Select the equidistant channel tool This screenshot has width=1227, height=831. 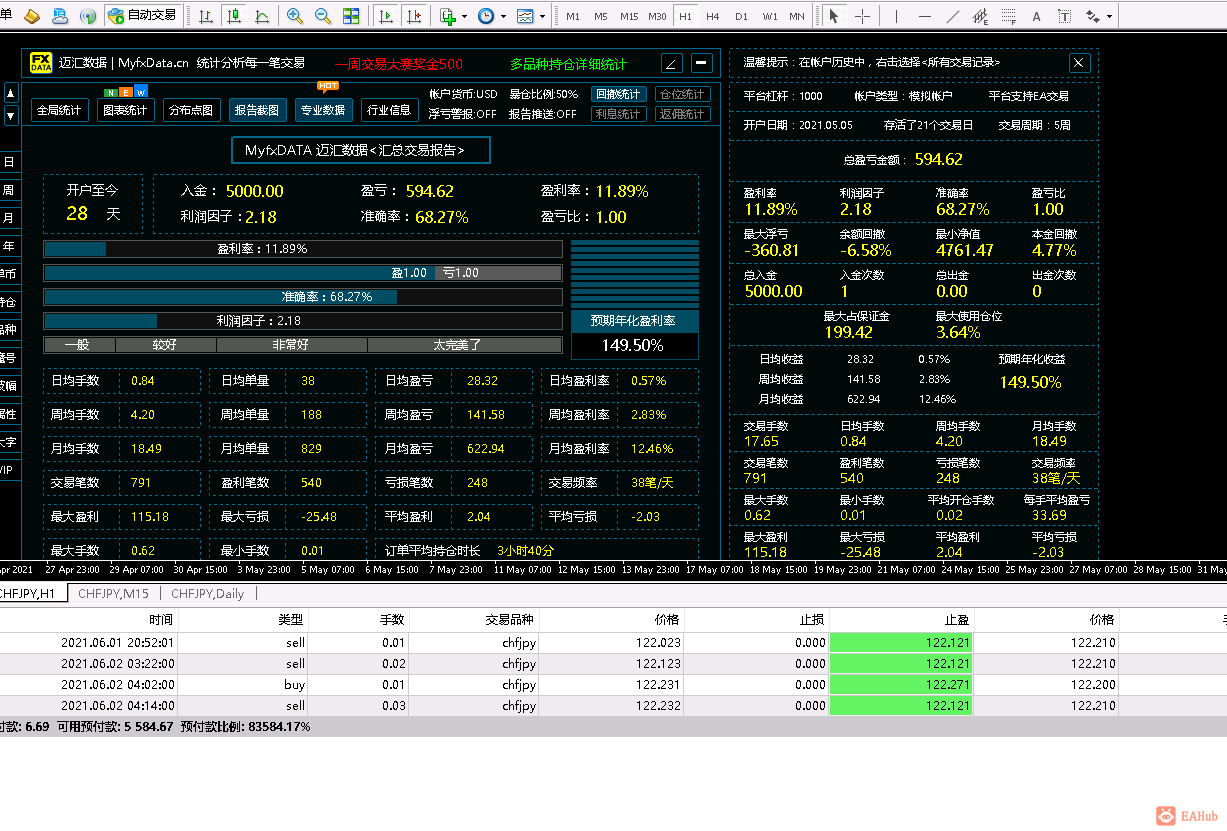(981, 16)
